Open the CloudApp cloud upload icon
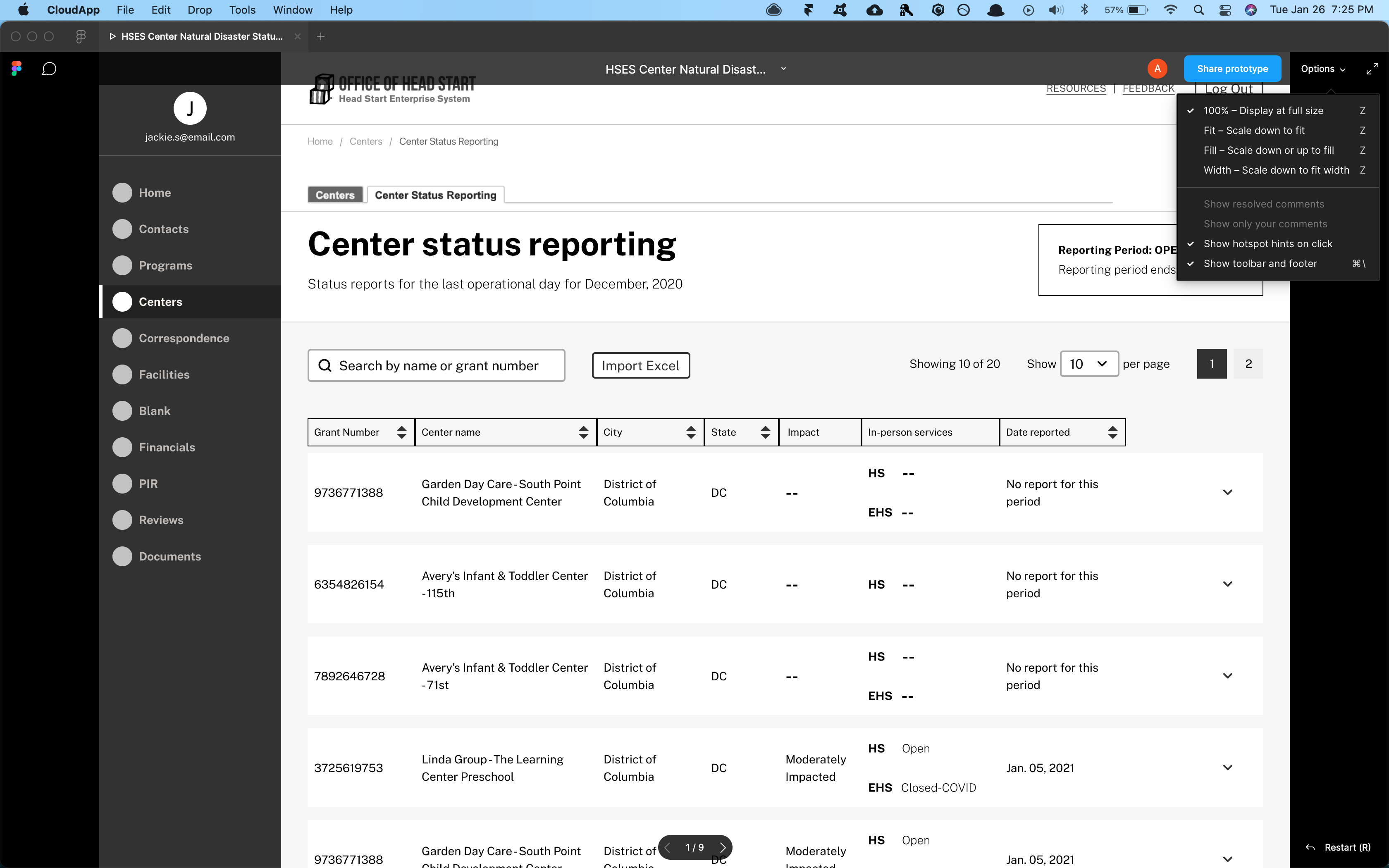1389x868 pixels. 874,10
